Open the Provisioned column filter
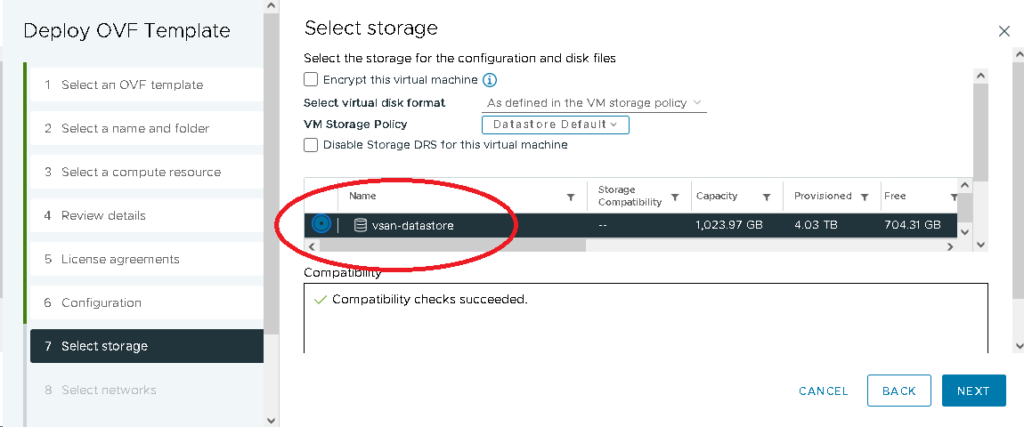The image size is (1024, 427). point(864,197)
